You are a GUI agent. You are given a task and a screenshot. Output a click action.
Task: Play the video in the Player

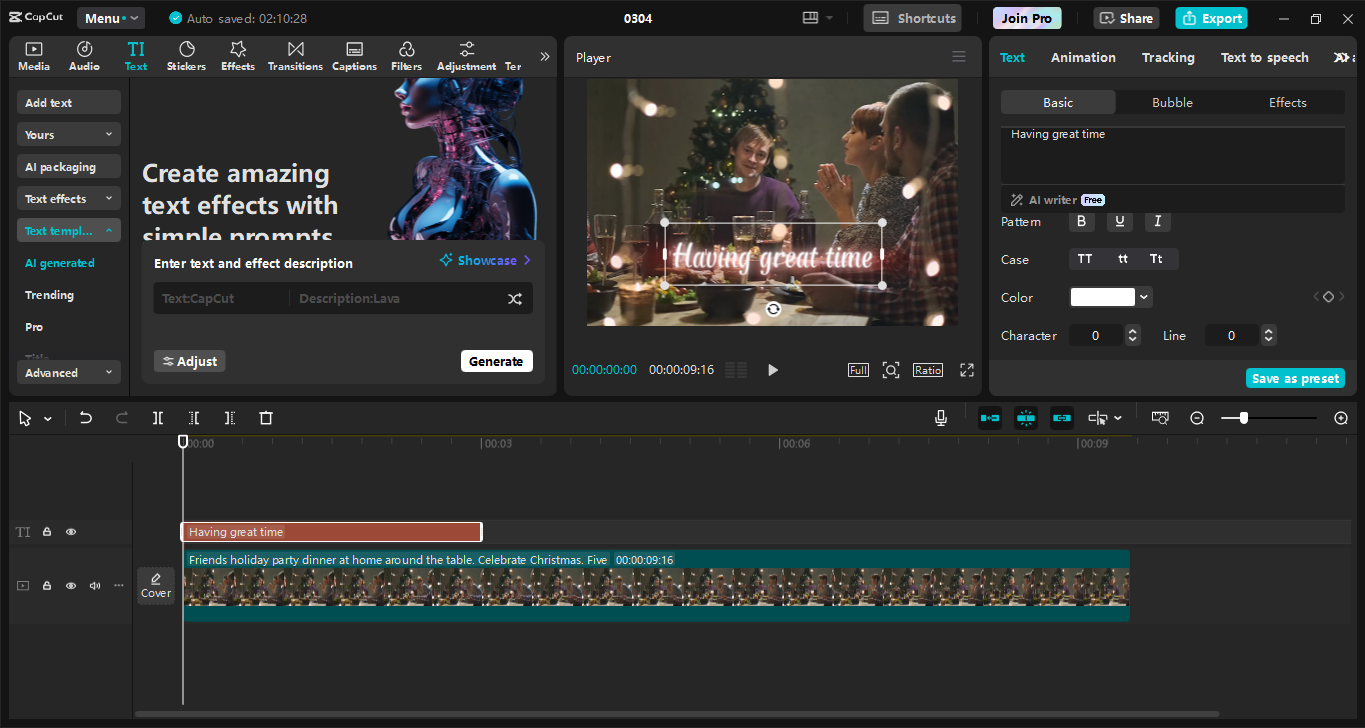[772, 370]
